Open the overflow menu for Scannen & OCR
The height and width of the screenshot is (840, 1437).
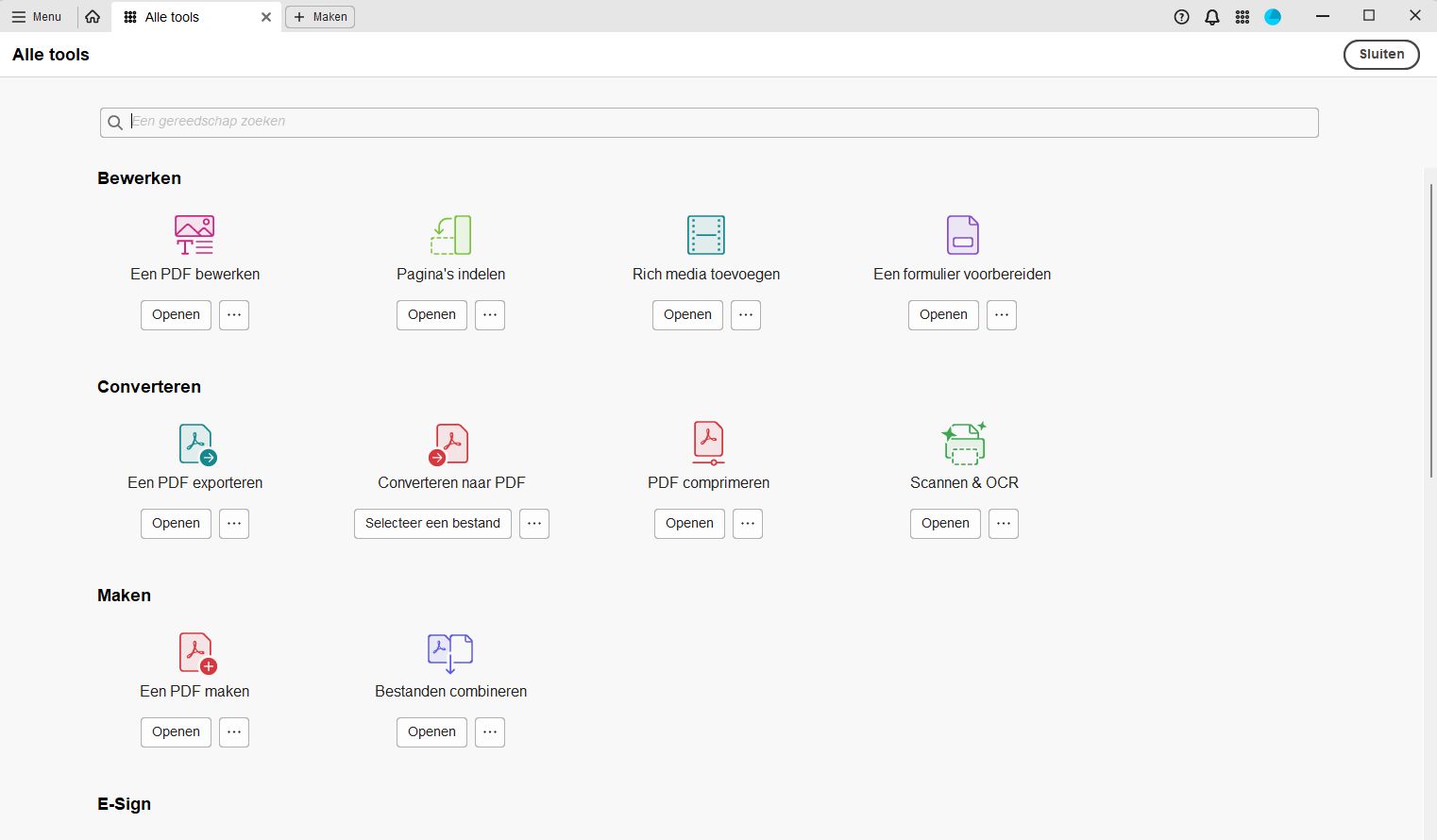coord(1004,523)
